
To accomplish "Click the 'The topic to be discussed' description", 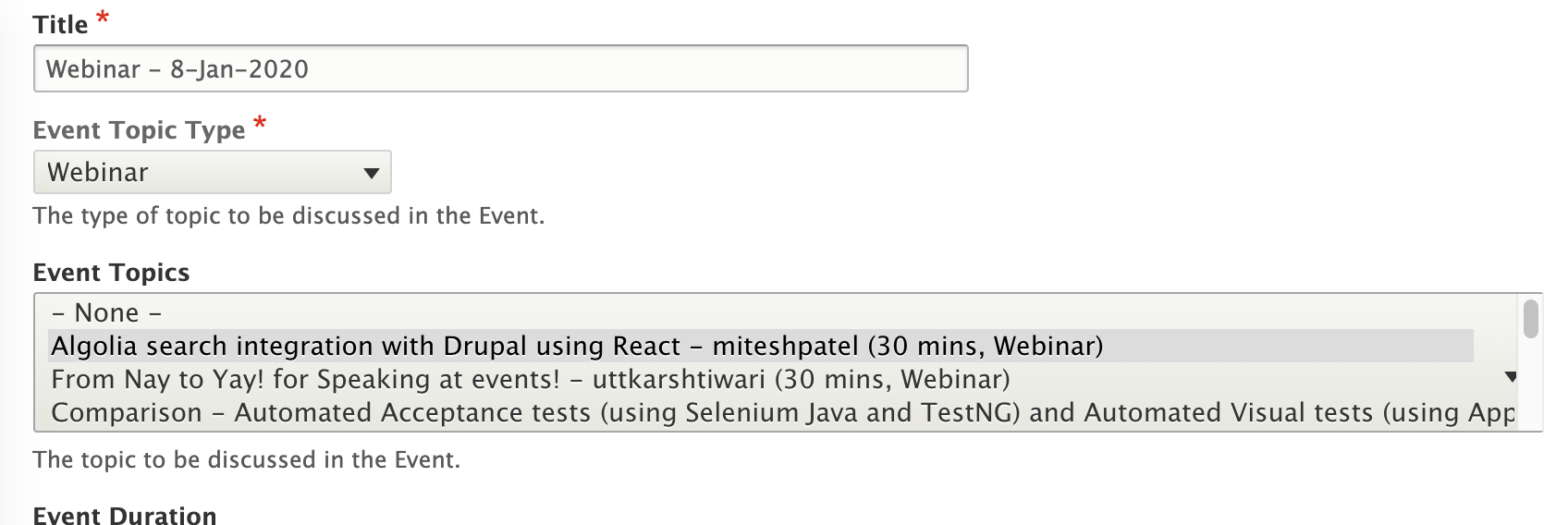I will coord(246,459).
